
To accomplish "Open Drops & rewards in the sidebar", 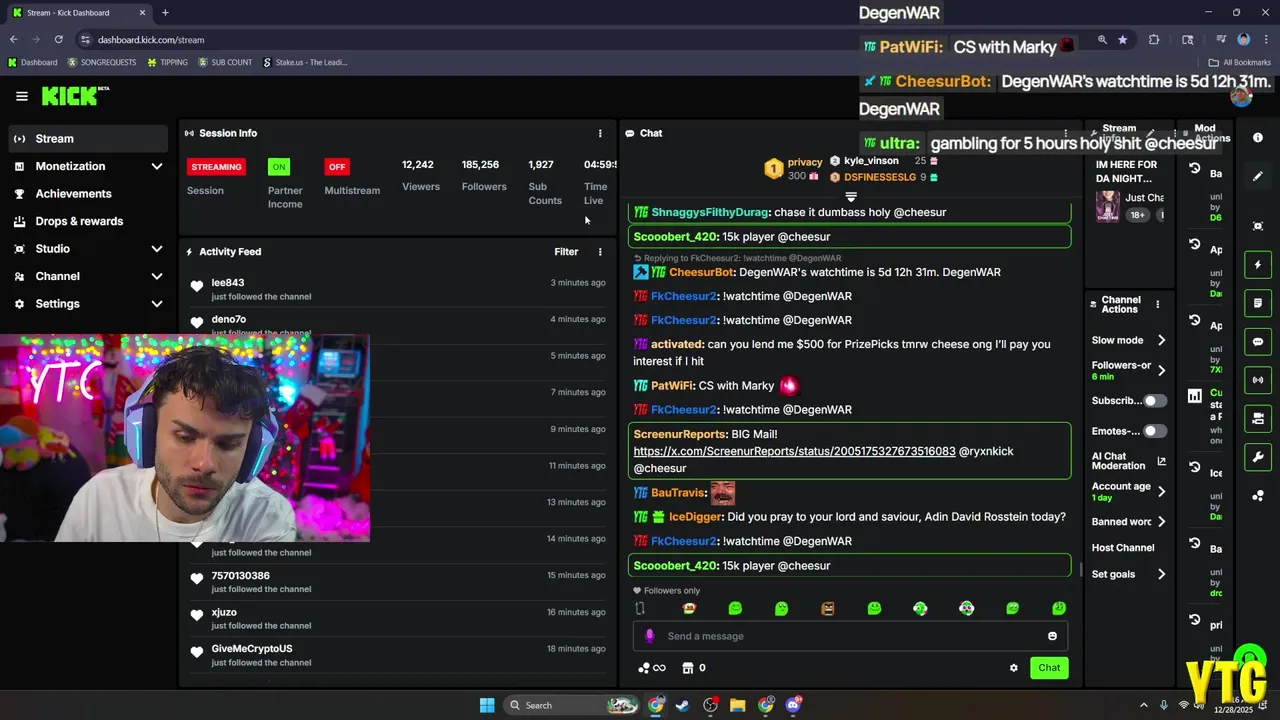I will 89,221.
